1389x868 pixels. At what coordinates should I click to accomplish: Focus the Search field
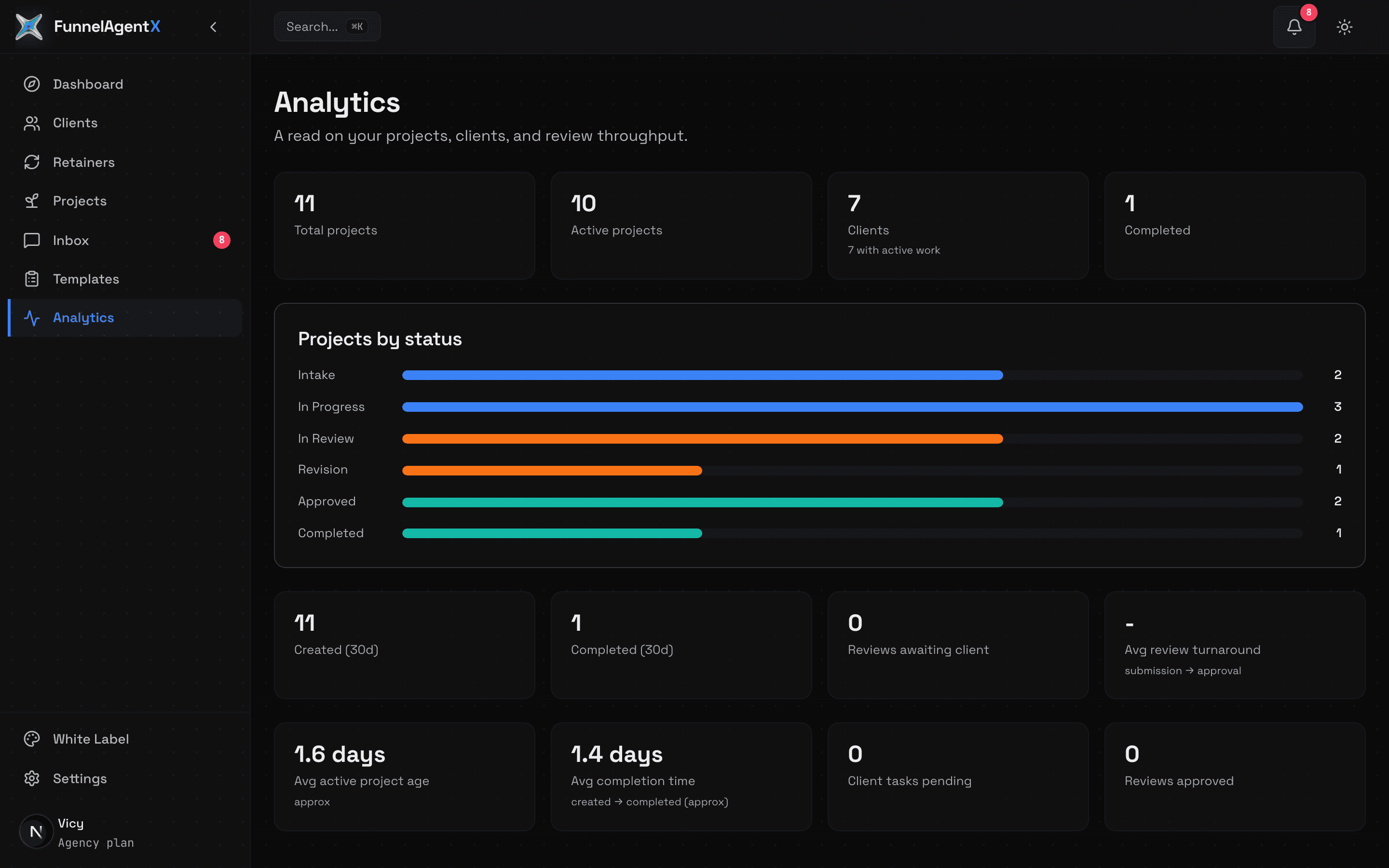pos(327,27)
